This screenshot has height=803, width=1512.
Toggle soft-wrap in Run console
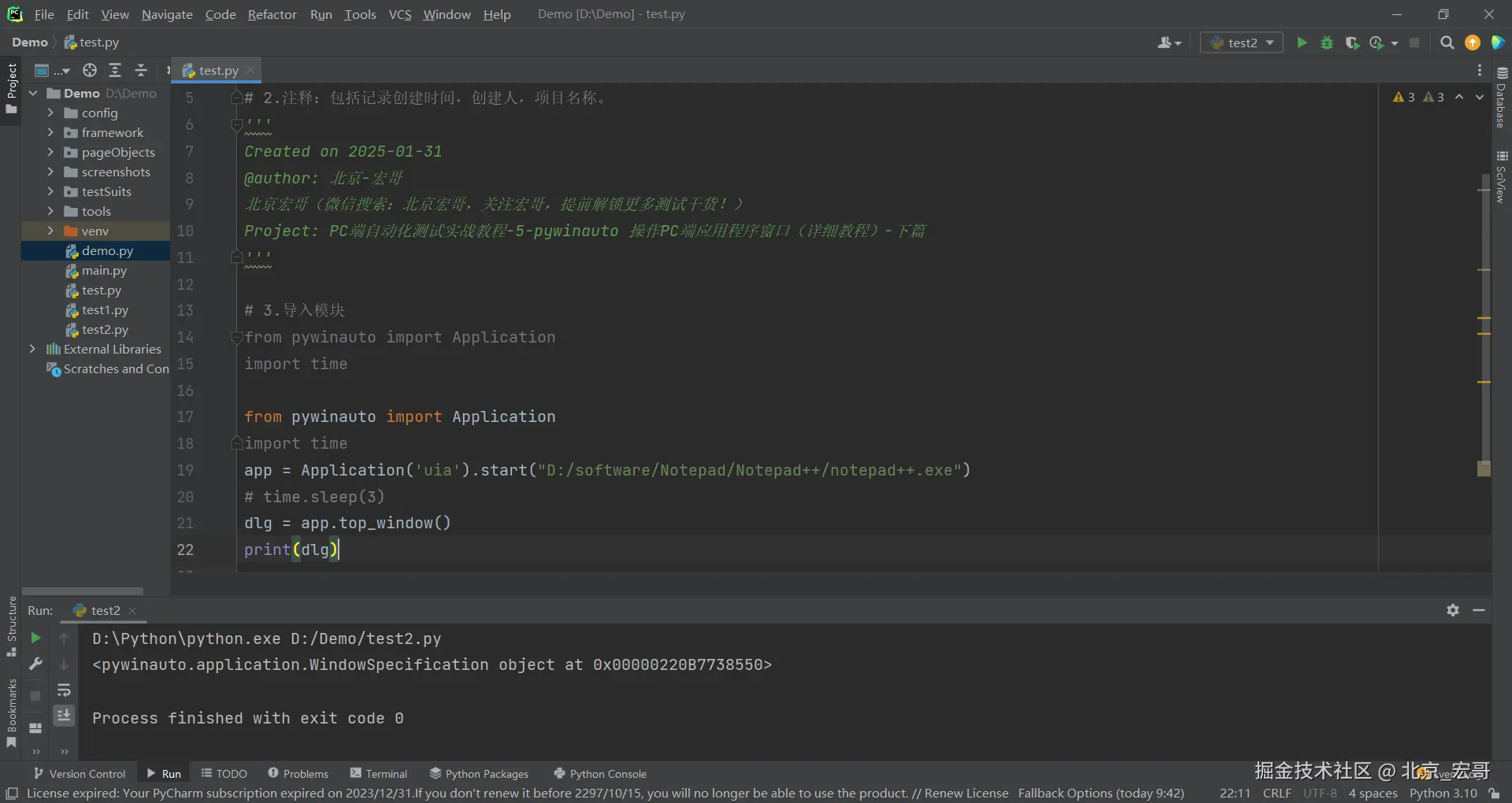tap(64, 690)
